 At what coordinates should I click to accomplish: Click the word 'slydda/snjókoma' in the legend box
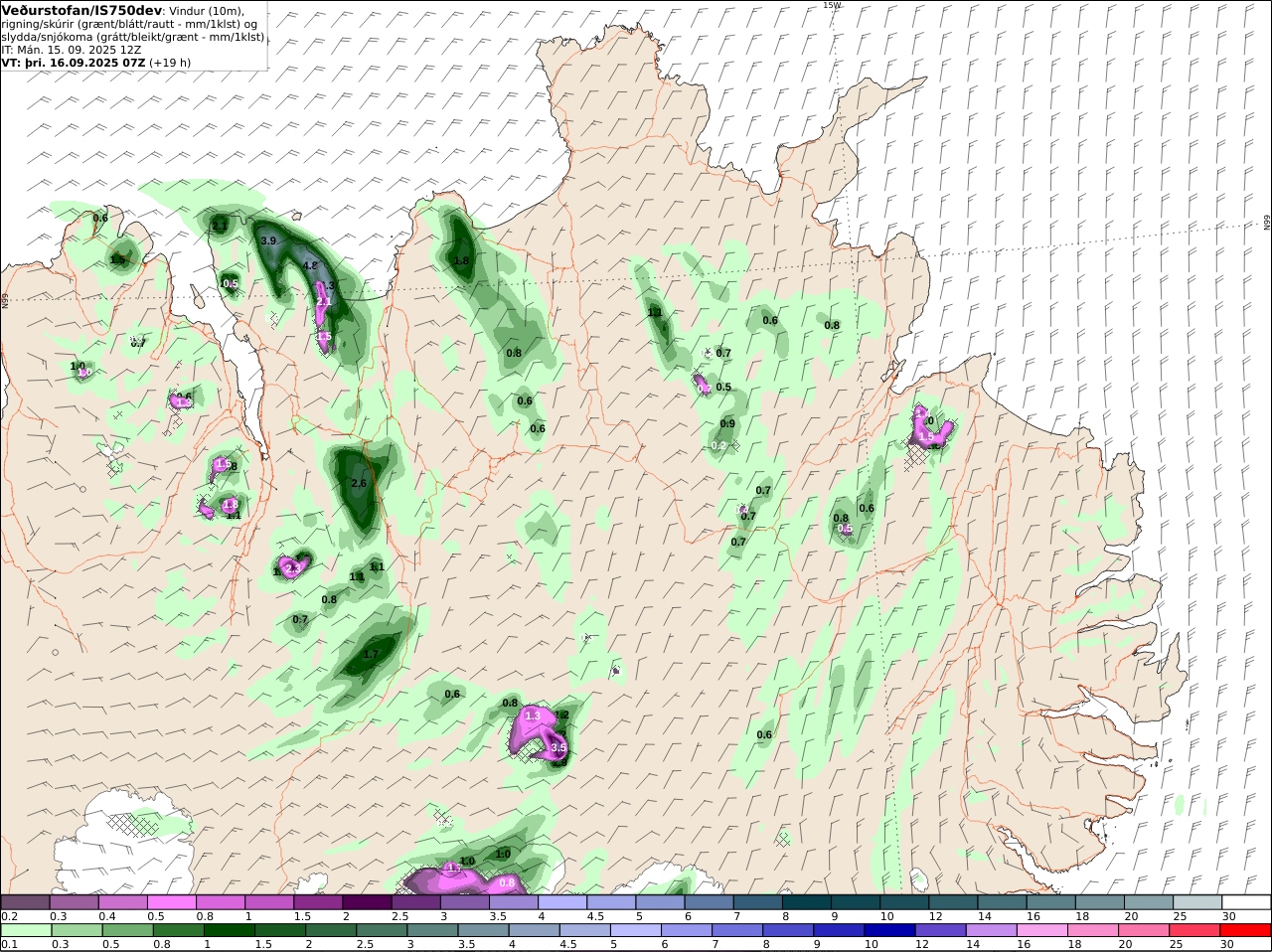pyautogui.click(x=46, y=37)
